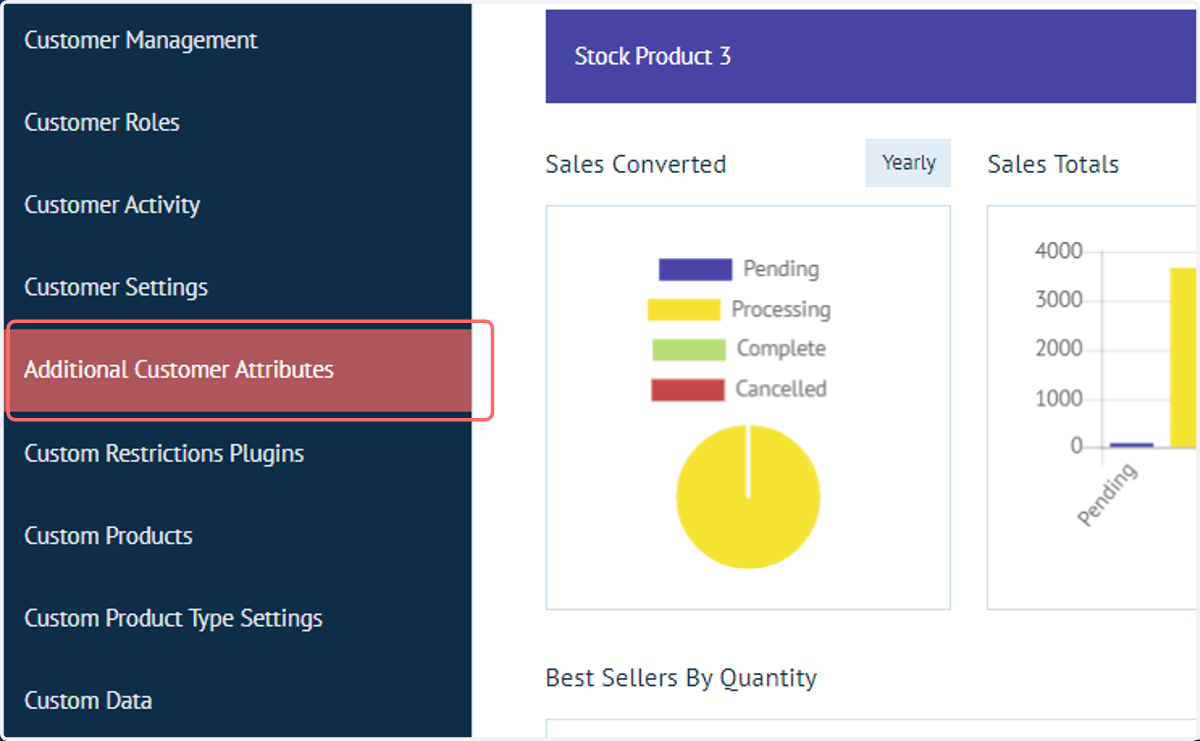The width and height of the screenshot is (1200, 741).
Task: Click the 4000 axis label
Action: click(1059, 251)
